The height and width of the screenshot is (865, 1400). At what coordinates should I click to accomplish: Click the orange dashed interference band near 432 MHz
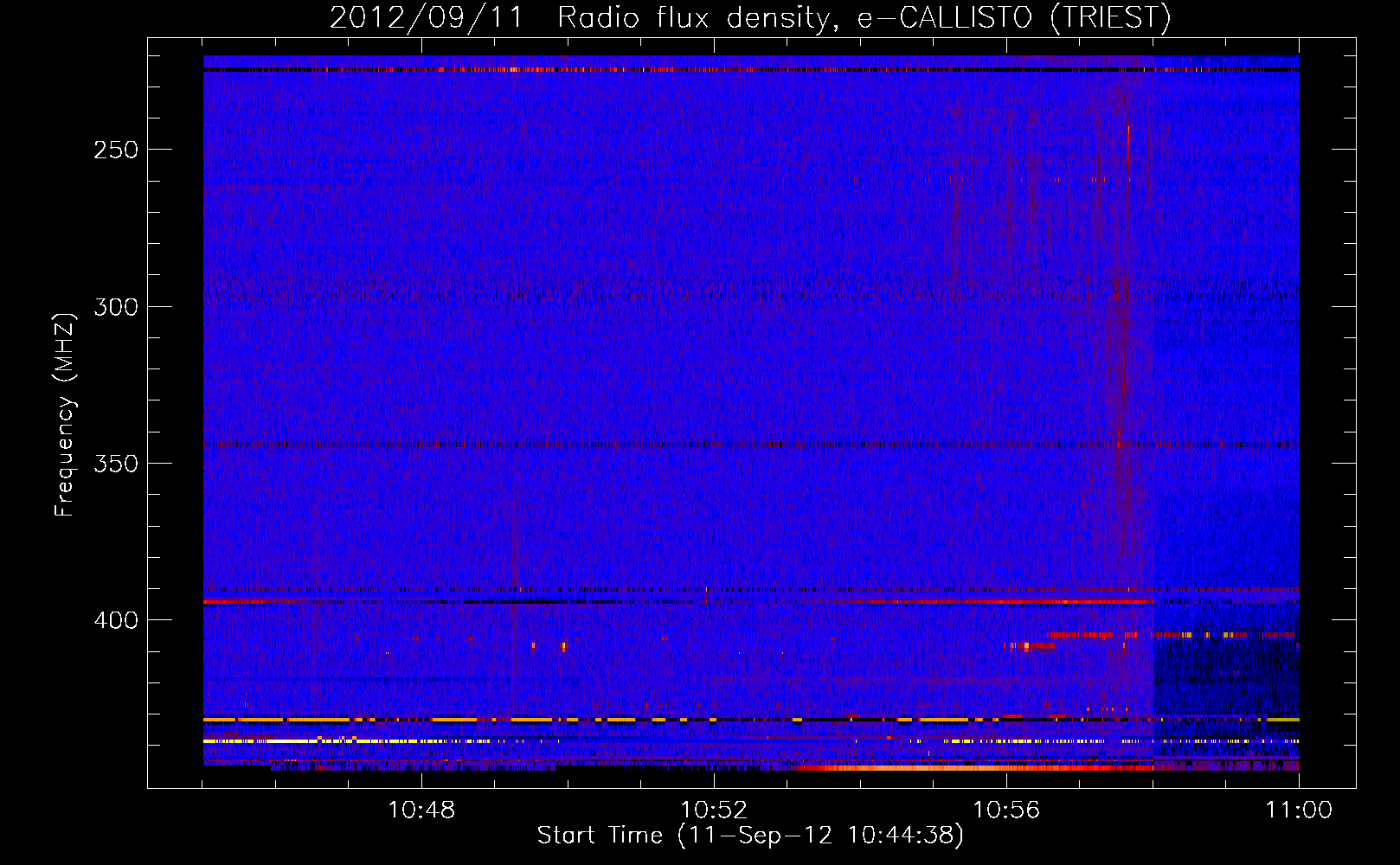(x=751, y=720)
